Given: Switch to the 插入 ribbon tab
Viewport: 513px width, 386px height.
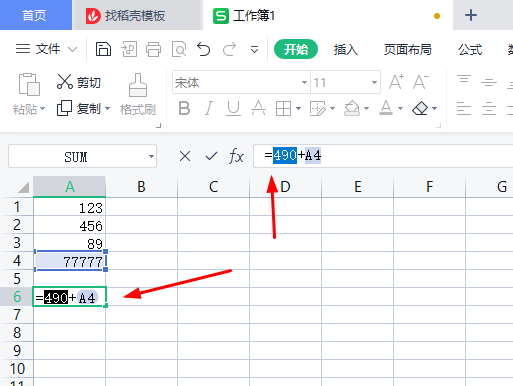Looking at the screenshot, I should coord(346,50).
